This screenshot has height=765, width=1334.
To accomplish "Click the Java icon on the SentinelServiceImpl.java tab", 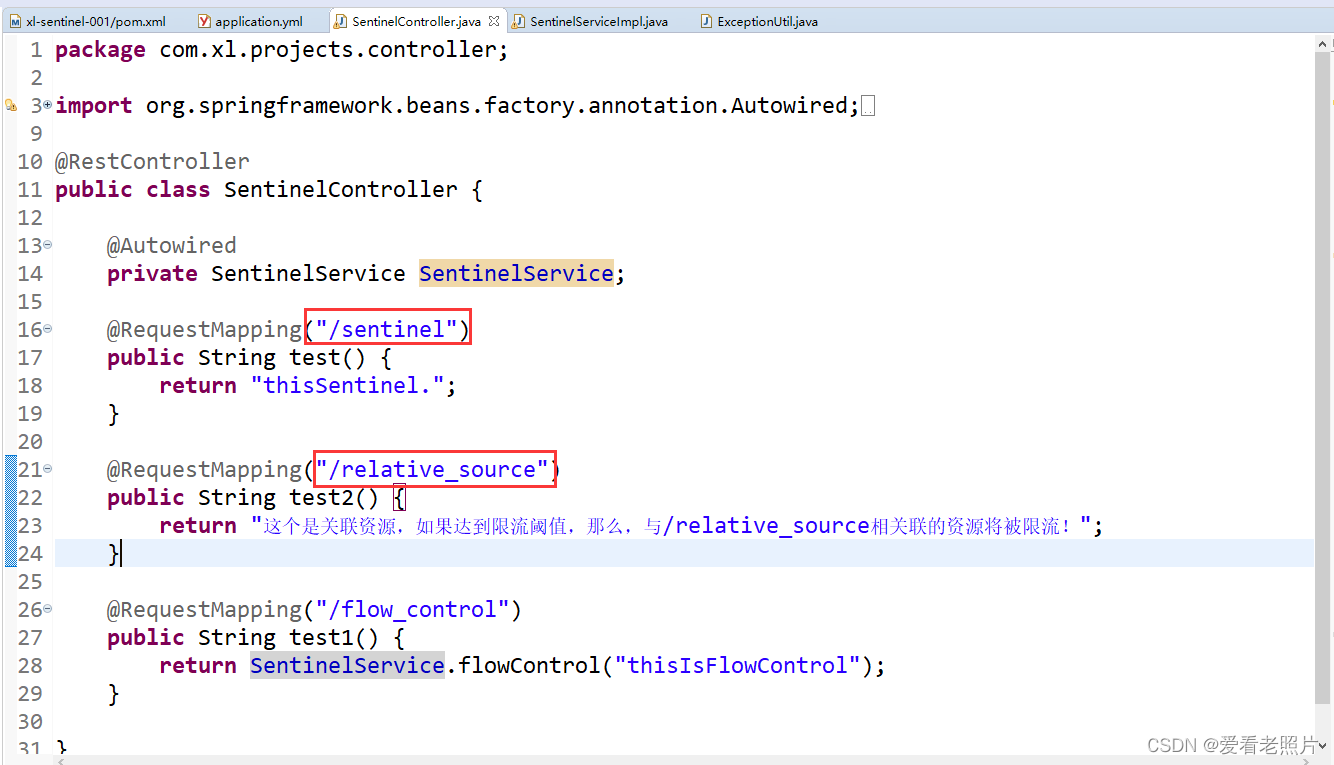I will click(518, 21).
